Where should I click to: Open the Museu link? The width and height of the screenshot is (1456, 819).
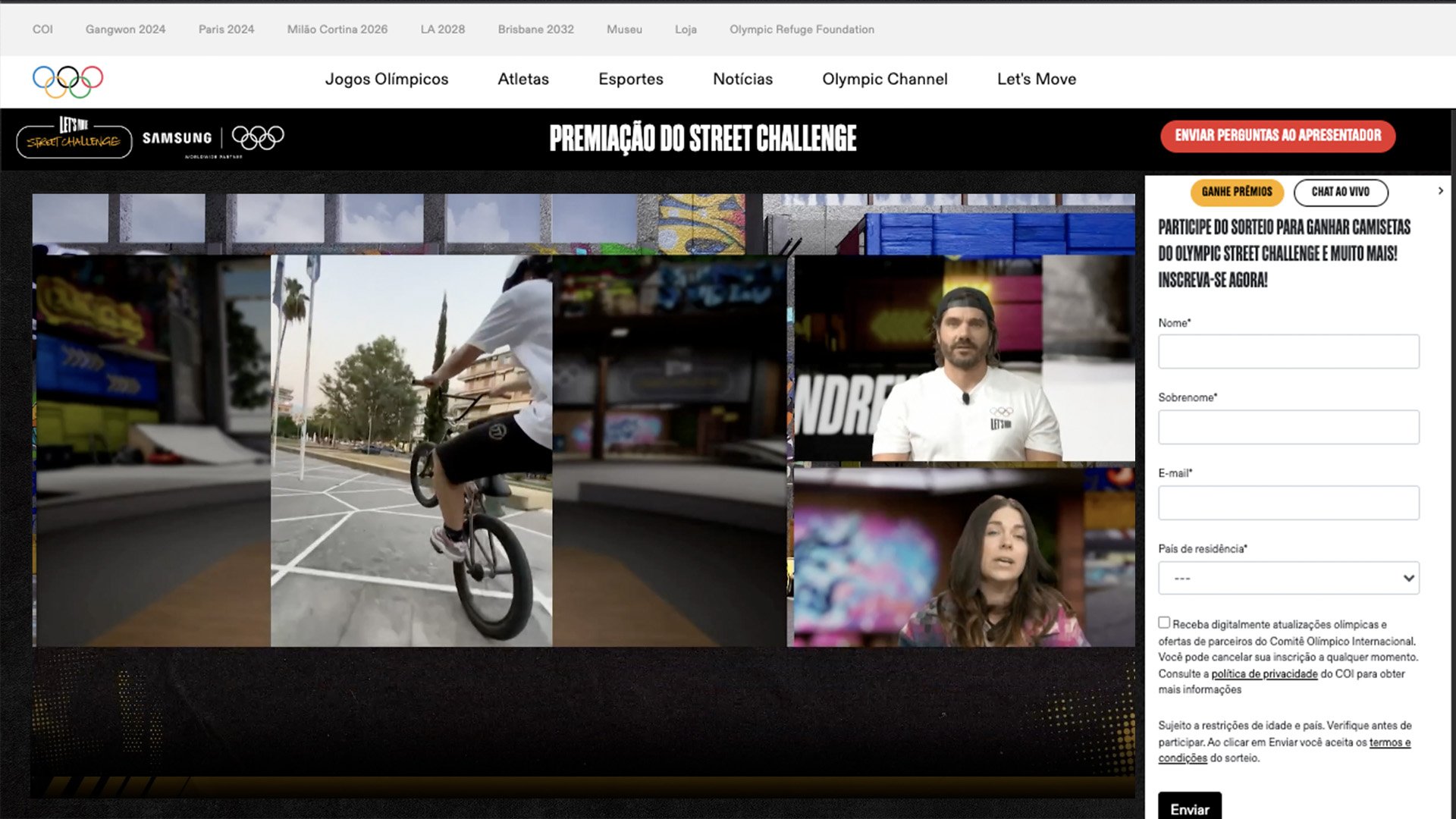tap(624, 30)
